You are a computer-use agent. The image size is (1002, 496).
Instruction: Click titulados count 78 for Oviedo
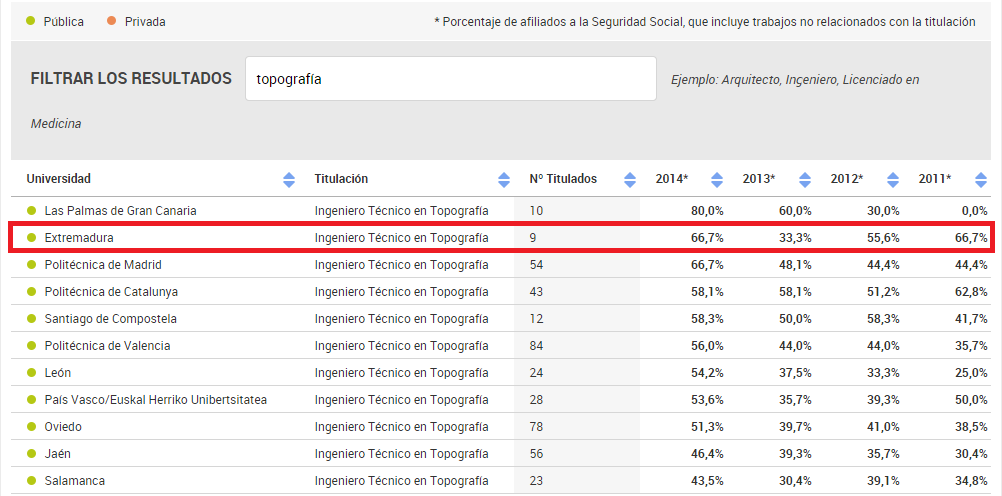tap(536, 426)
